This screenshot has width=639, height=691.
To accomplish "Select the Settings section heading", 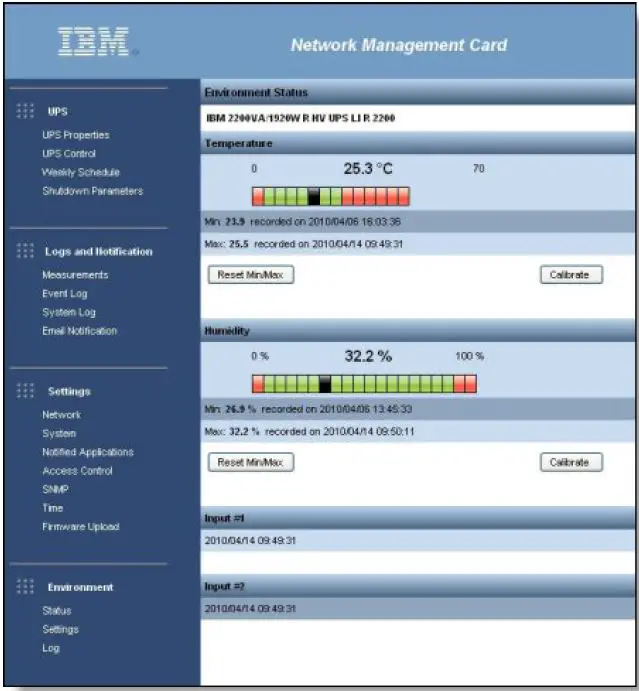I will tap(69, 391).
